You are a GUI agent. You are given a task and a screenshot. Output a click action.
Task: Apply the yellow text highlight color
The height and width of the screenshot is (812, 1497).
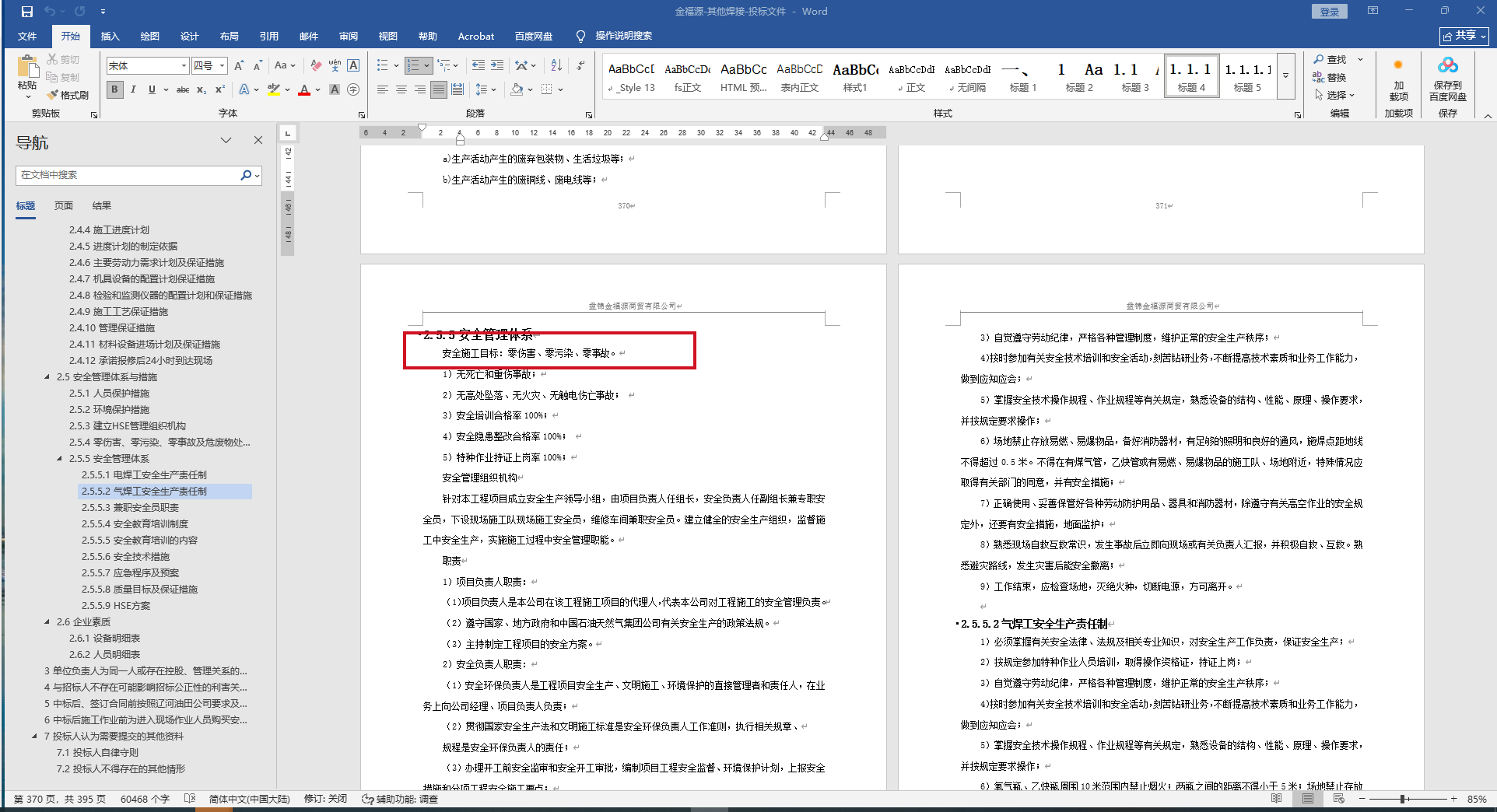[x=273, y=89]
